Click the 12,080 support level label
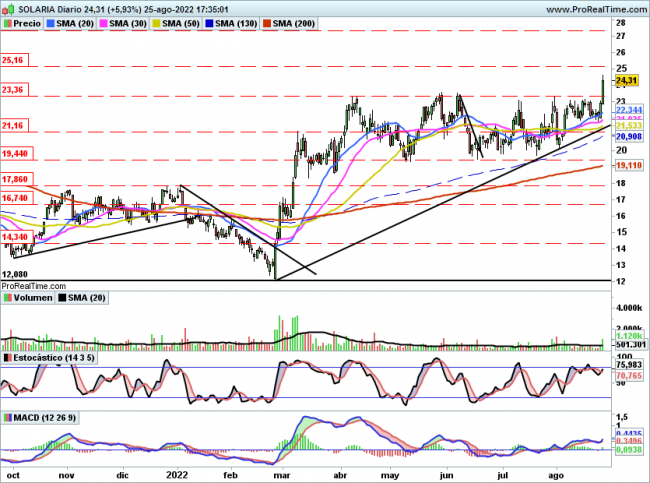This screenshot has height=483, width=650. click(15, 274)
